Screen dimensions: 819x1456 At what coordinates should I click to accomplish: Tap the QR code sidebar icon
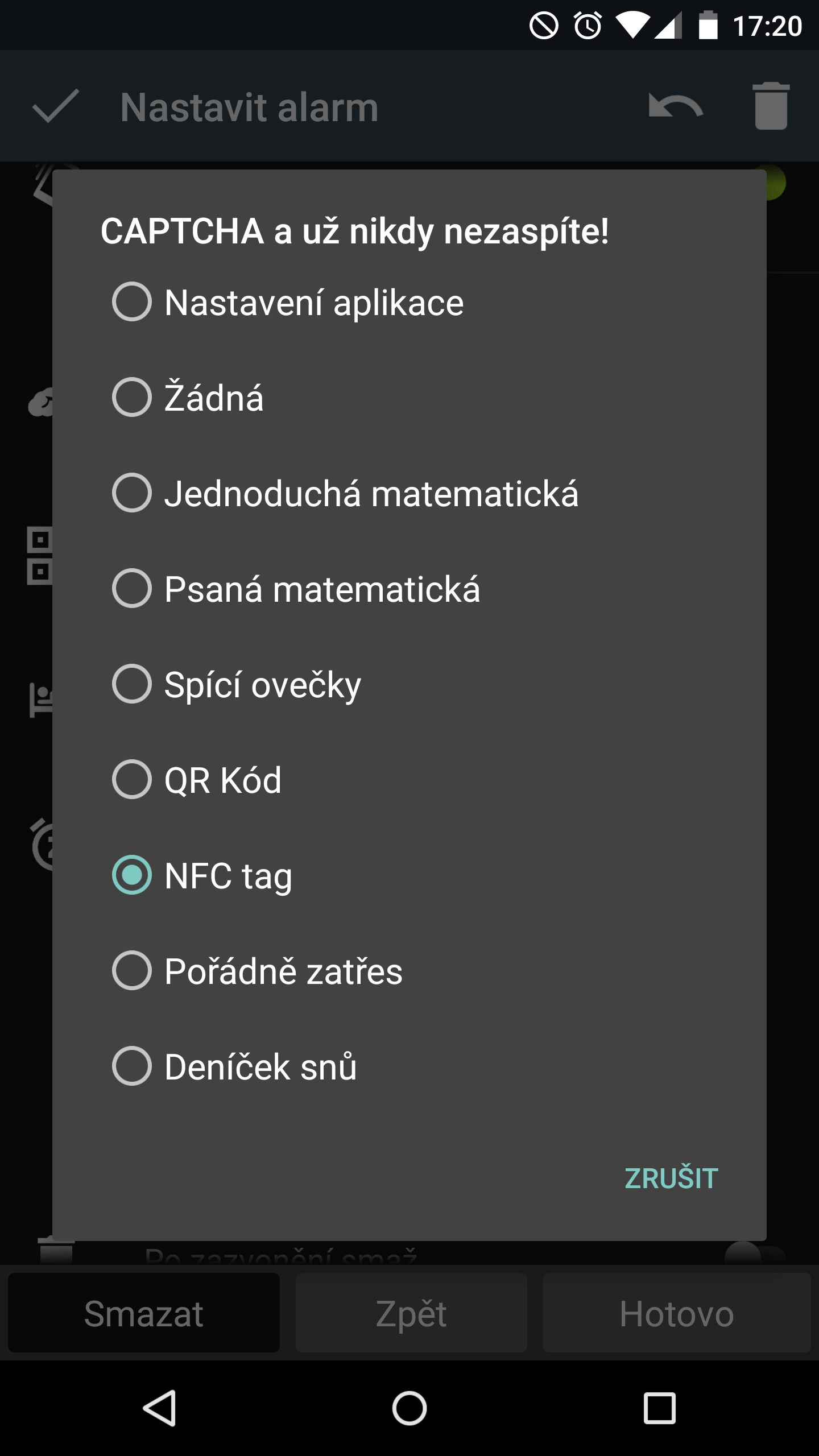click(x=40, y=556)
